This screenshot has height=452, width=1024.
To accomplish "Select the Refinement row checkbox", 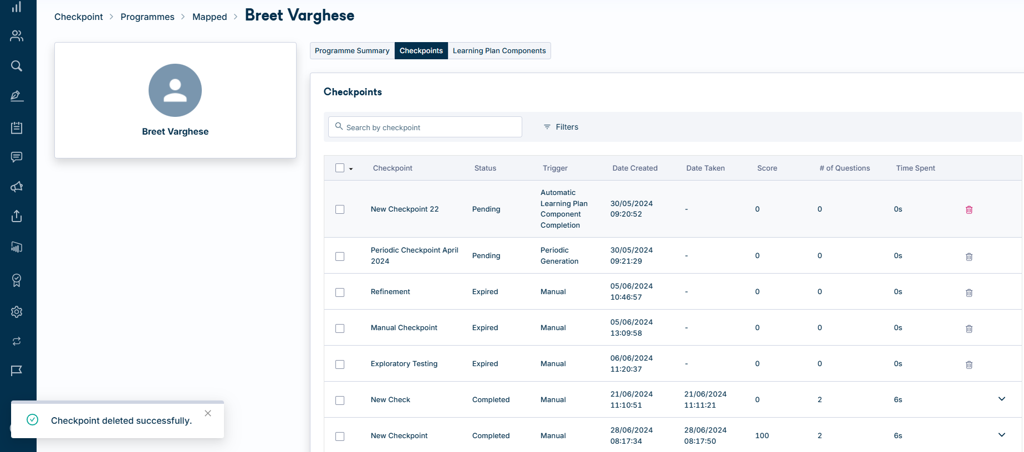I will point(340,293).
